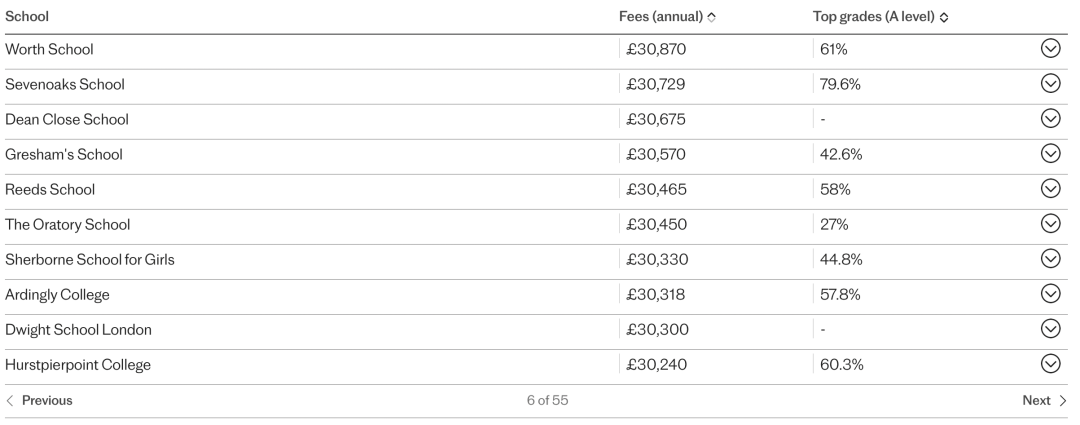1080x425 pixels.
Task: Expand Ardingly College row chevron
Action: tap(1050, 293)
